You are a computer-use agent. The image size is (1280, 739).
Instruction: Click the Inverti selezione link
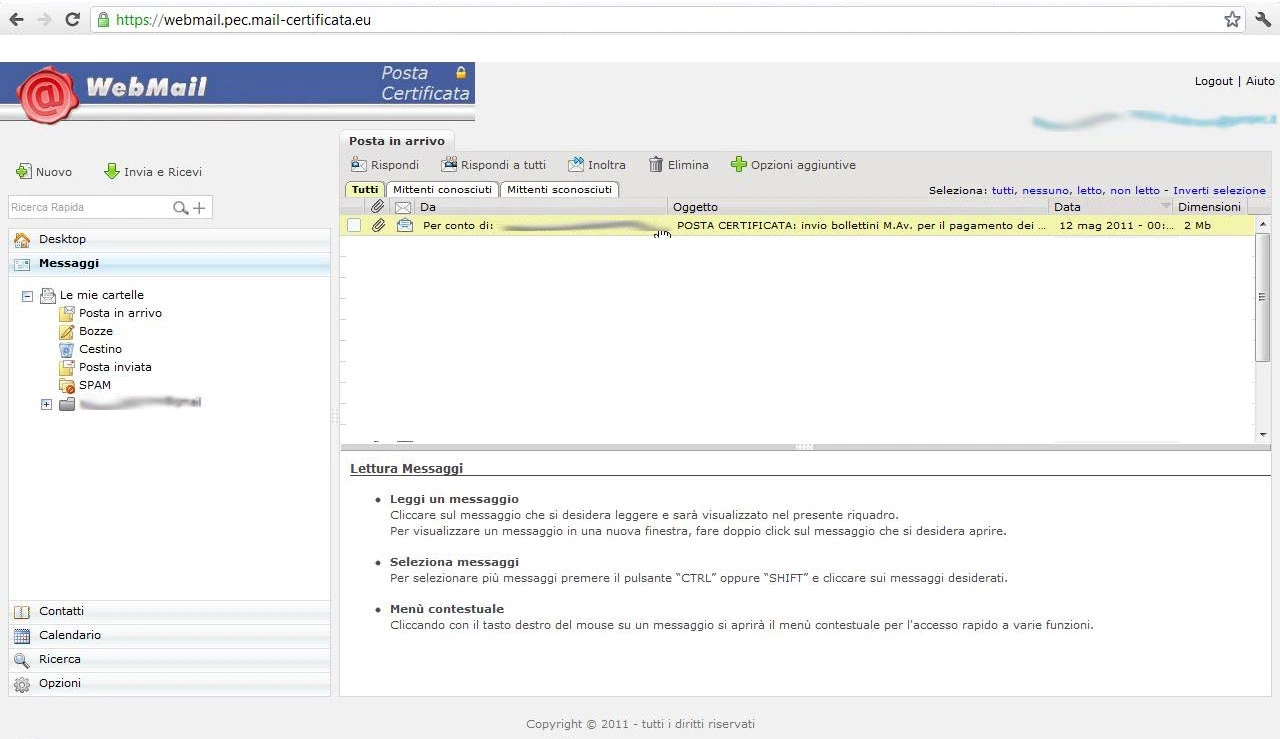point(1219,190)
